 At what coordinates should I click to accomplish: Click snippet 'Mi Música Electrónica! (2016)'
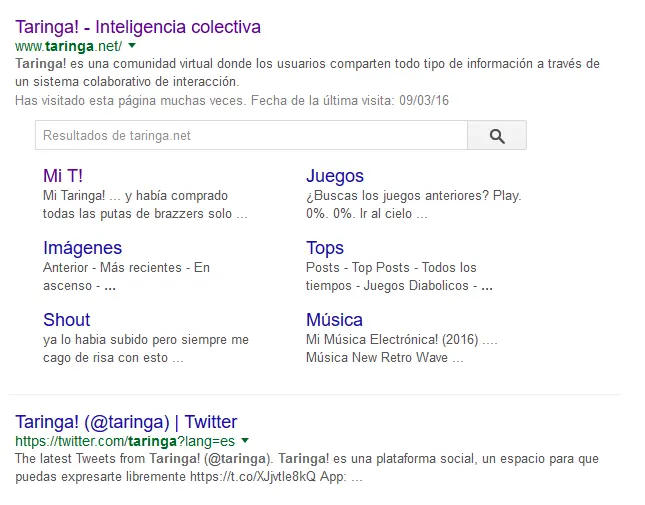click(x=392, y=340)
